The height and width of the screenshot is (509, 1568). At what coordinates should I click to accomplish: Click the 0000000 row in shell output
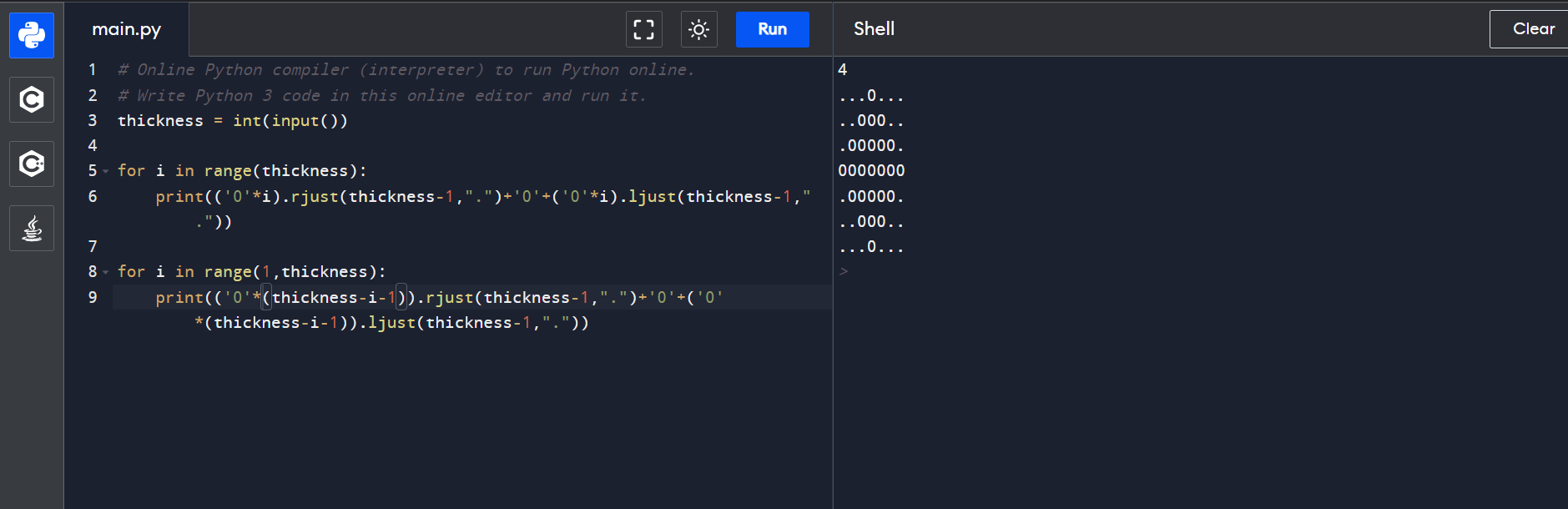[x=871, y=171]
